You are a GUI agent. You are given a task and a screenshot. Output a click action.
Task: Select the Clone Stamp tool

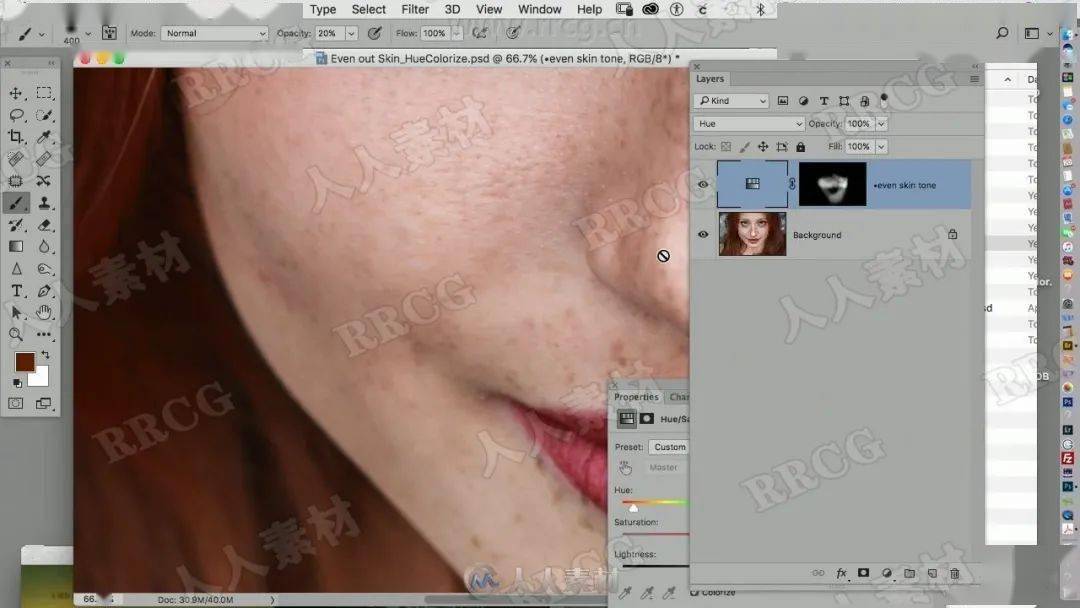pyautogui.click(x=44, y=203)
